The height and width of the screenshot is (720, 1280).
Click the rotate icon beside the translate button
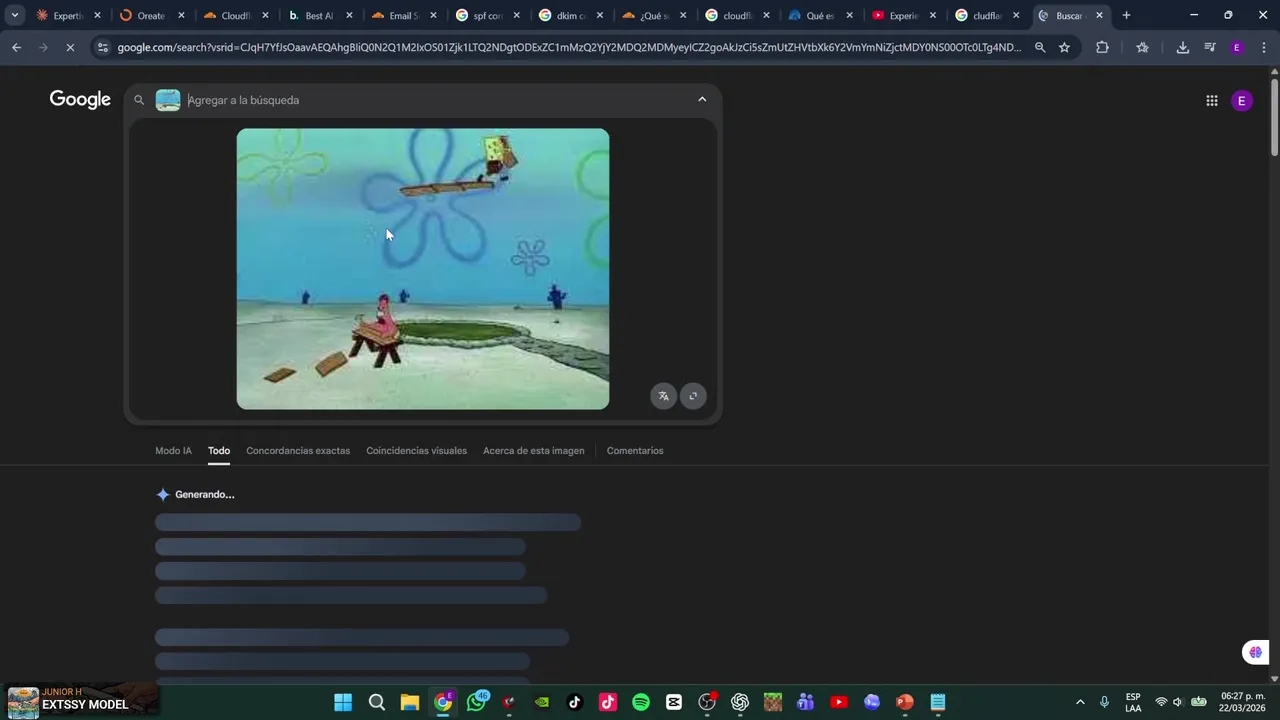pyautogui.click(x=693, y=396)
